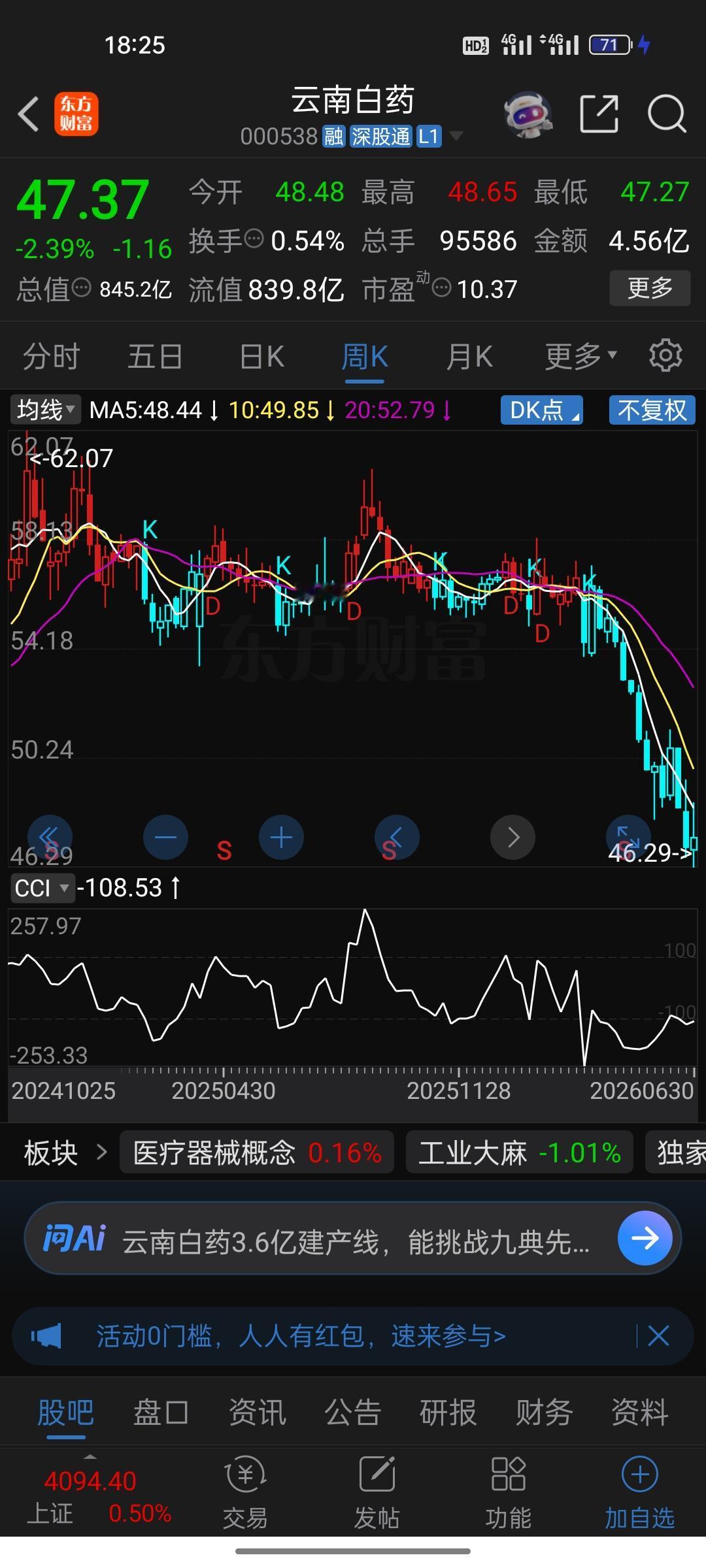Zoom out chart with minus button
Image resolution: width=706 pixels, height=1568 pixels.
pyautogui.click(x=165, y=838)
